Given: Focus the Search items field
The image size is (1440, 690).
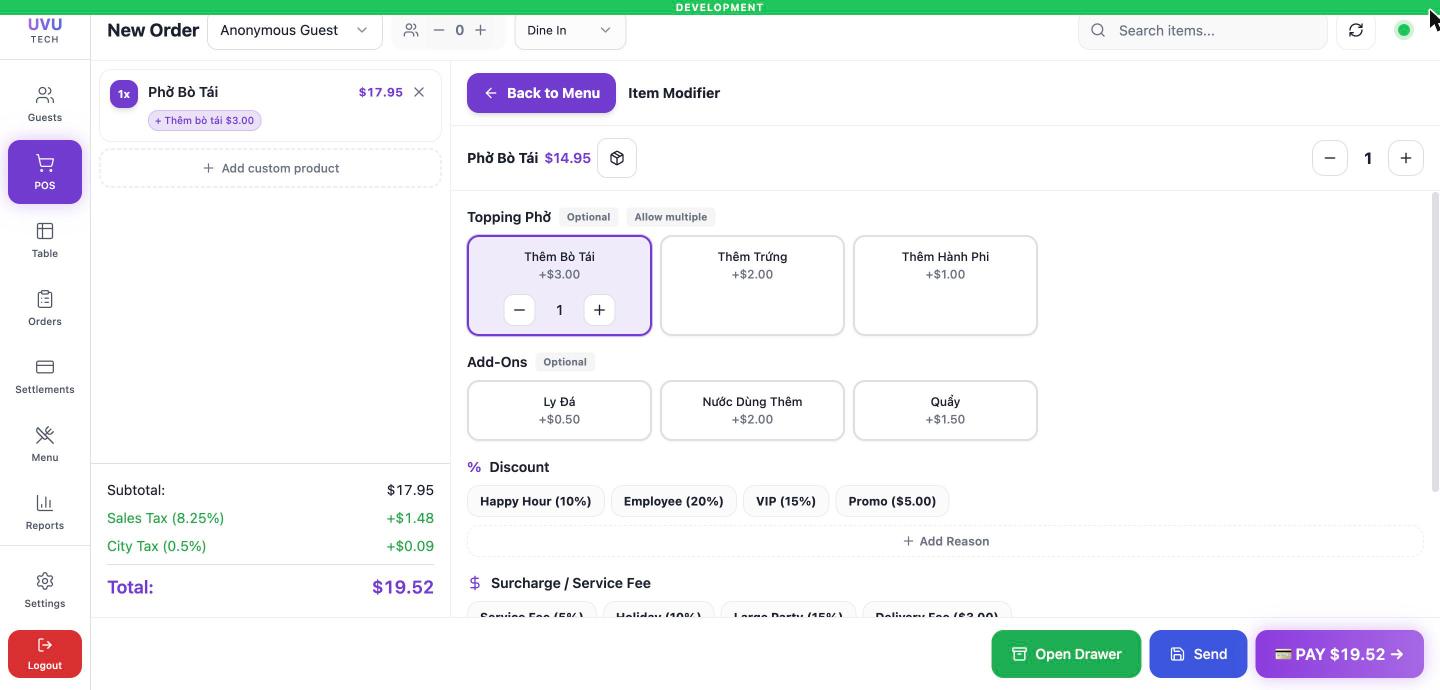Looking at the screenshot, I should pos(1202,30).
